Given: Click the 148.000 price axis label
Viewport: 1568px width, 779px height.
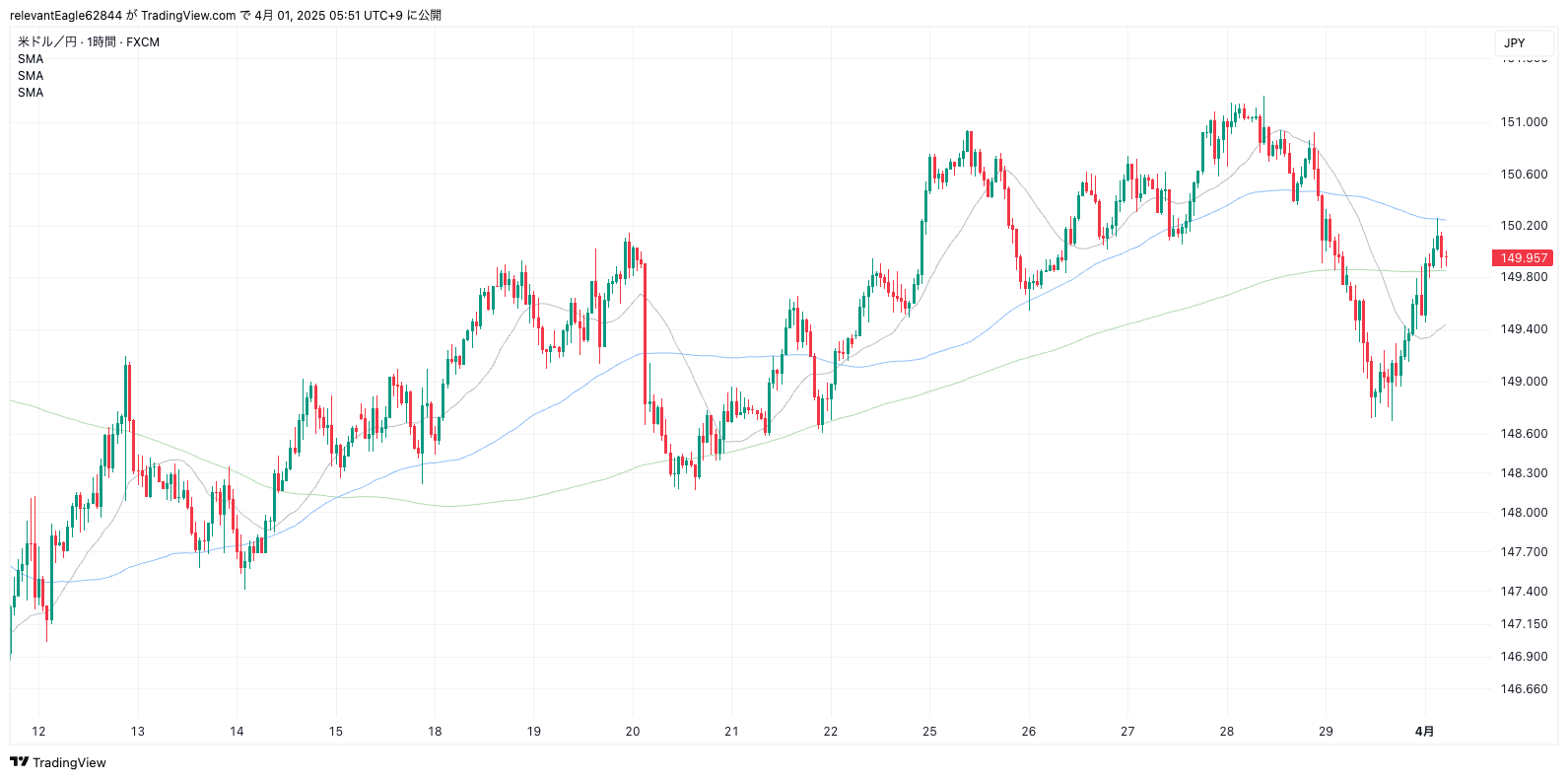Looking at the screenshot, I should [x=1524, y=513].
